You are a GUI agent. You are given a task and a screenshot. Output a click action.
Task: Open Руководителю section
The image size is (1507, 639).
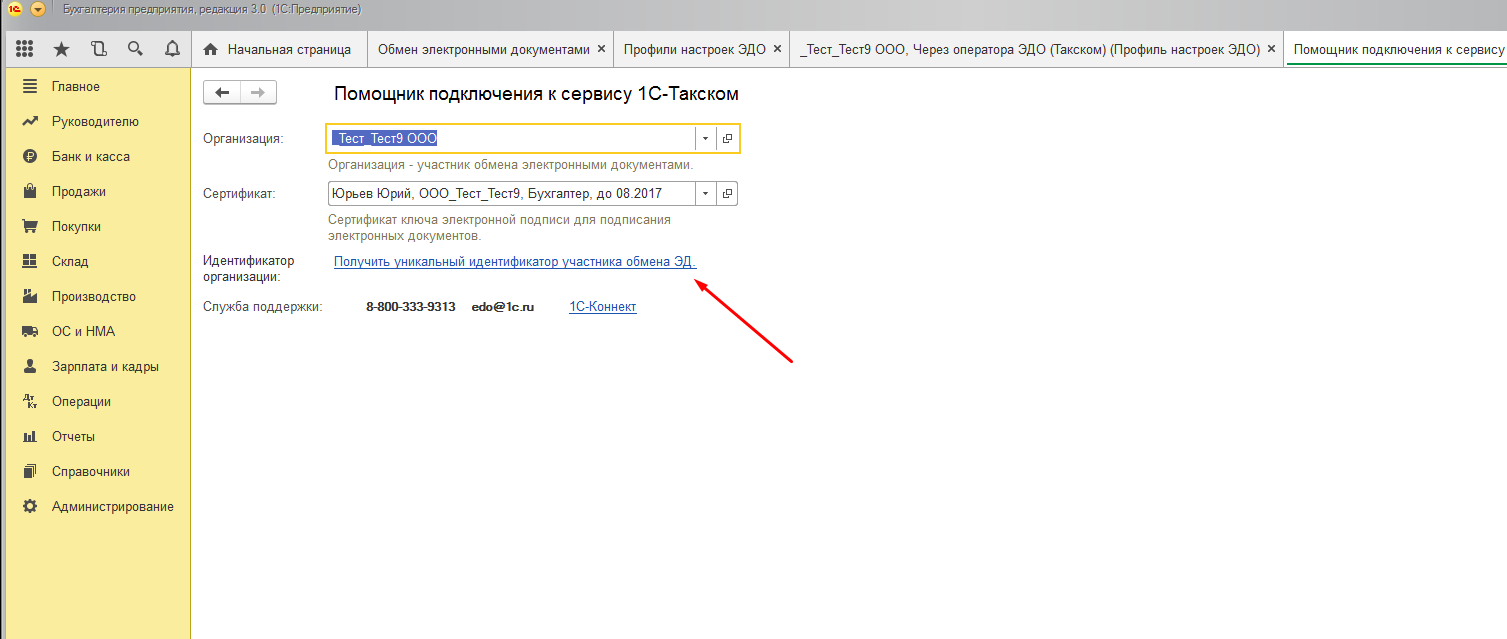pos(97,122)
